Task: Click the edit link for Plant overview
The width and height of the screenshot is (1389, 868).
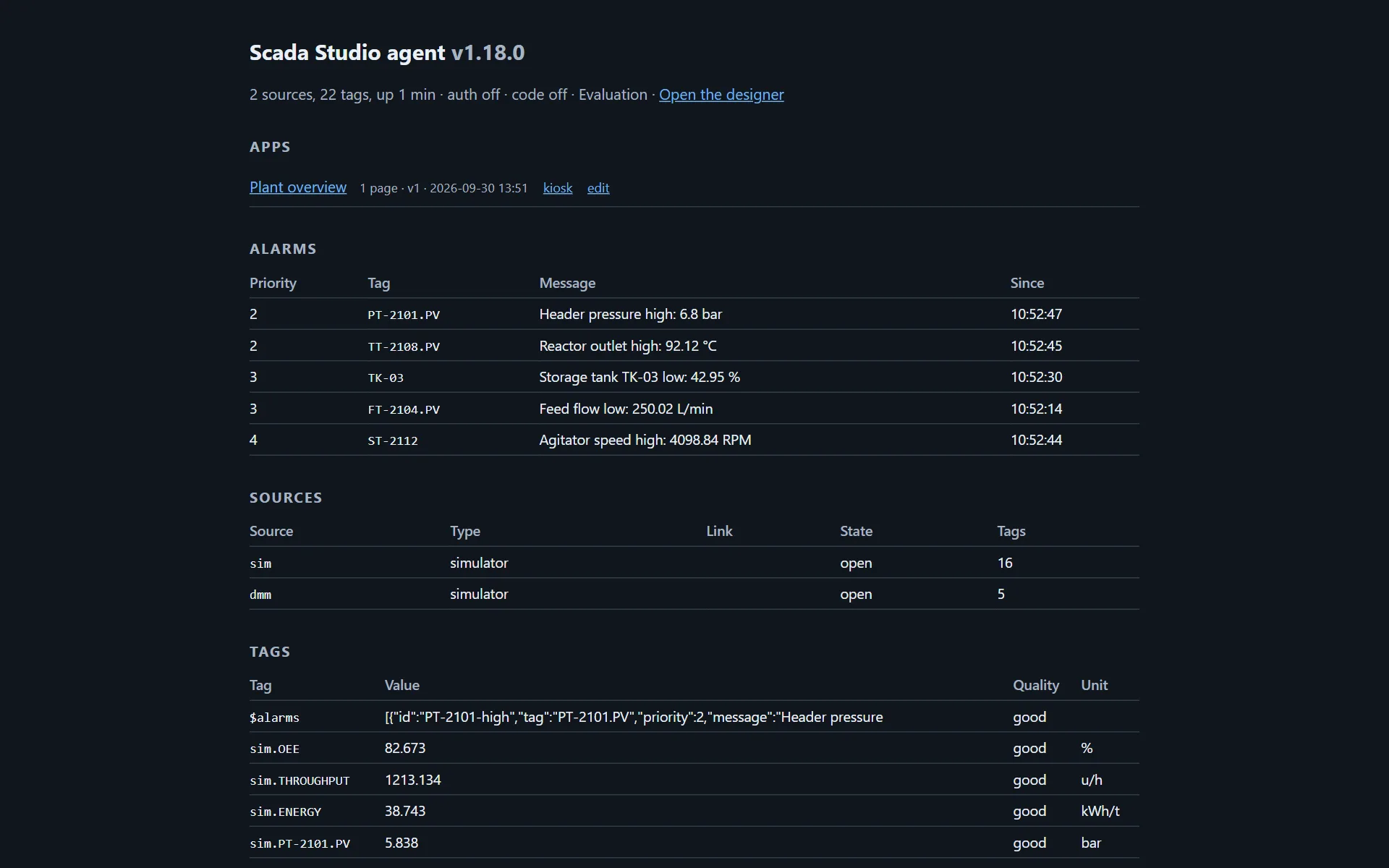Action: pos(598,188)
